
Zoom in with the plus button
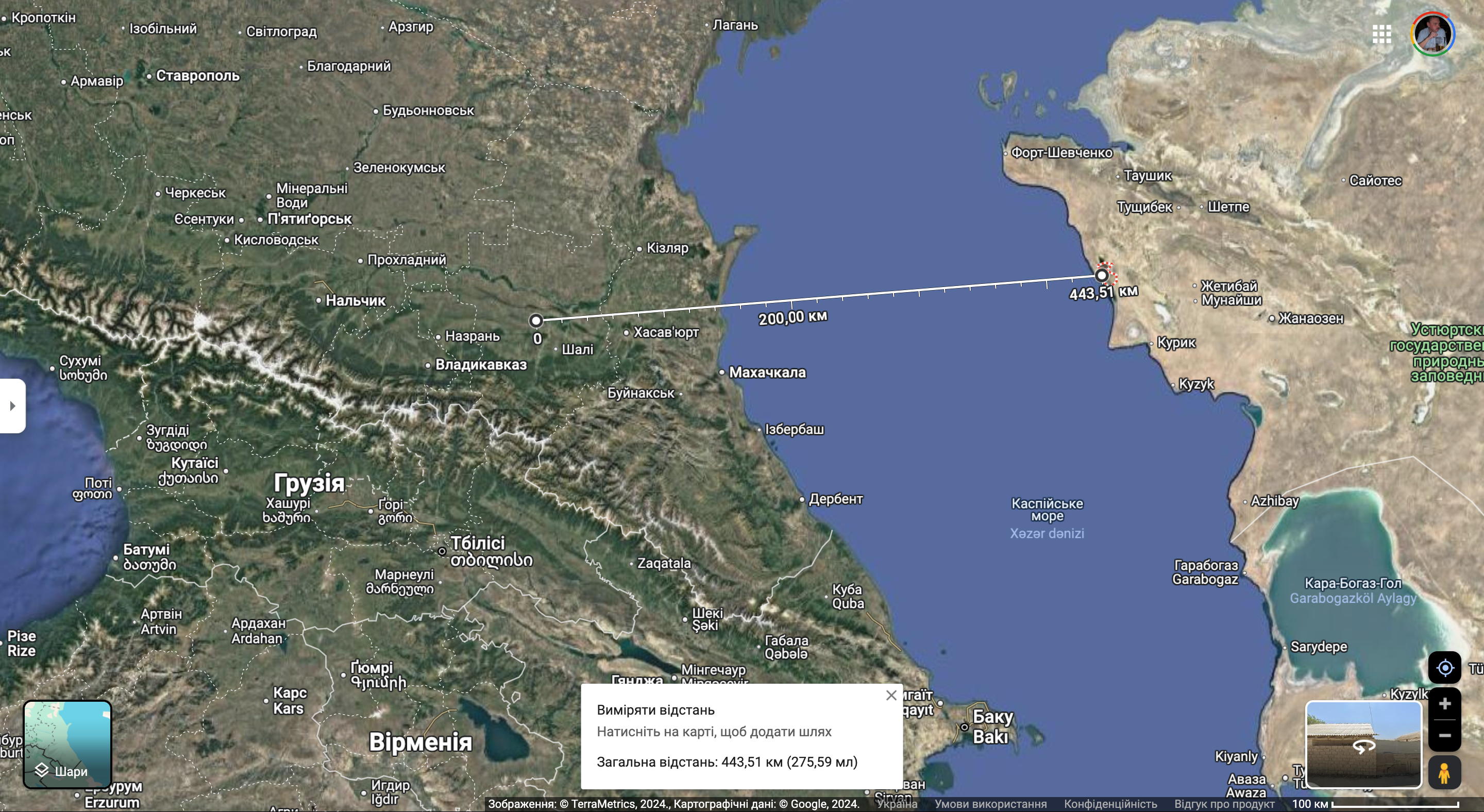coord(1444,704)
